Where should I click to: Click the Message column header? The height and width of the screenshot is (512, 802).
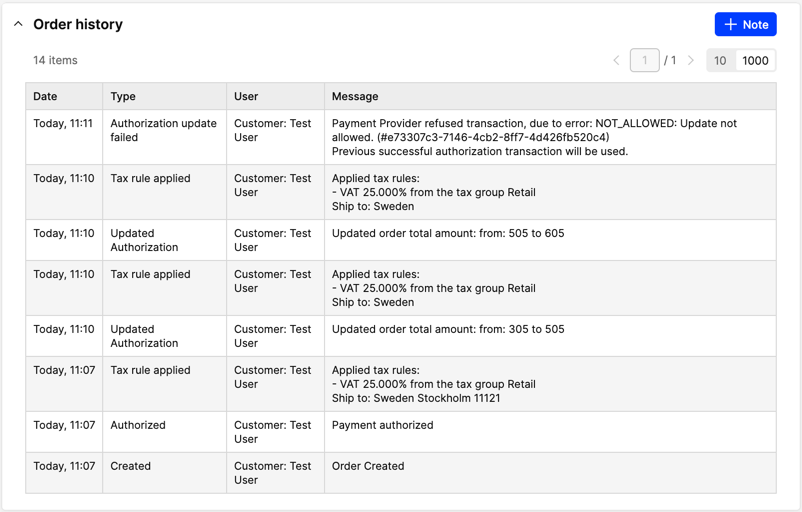tap(355, 97)
